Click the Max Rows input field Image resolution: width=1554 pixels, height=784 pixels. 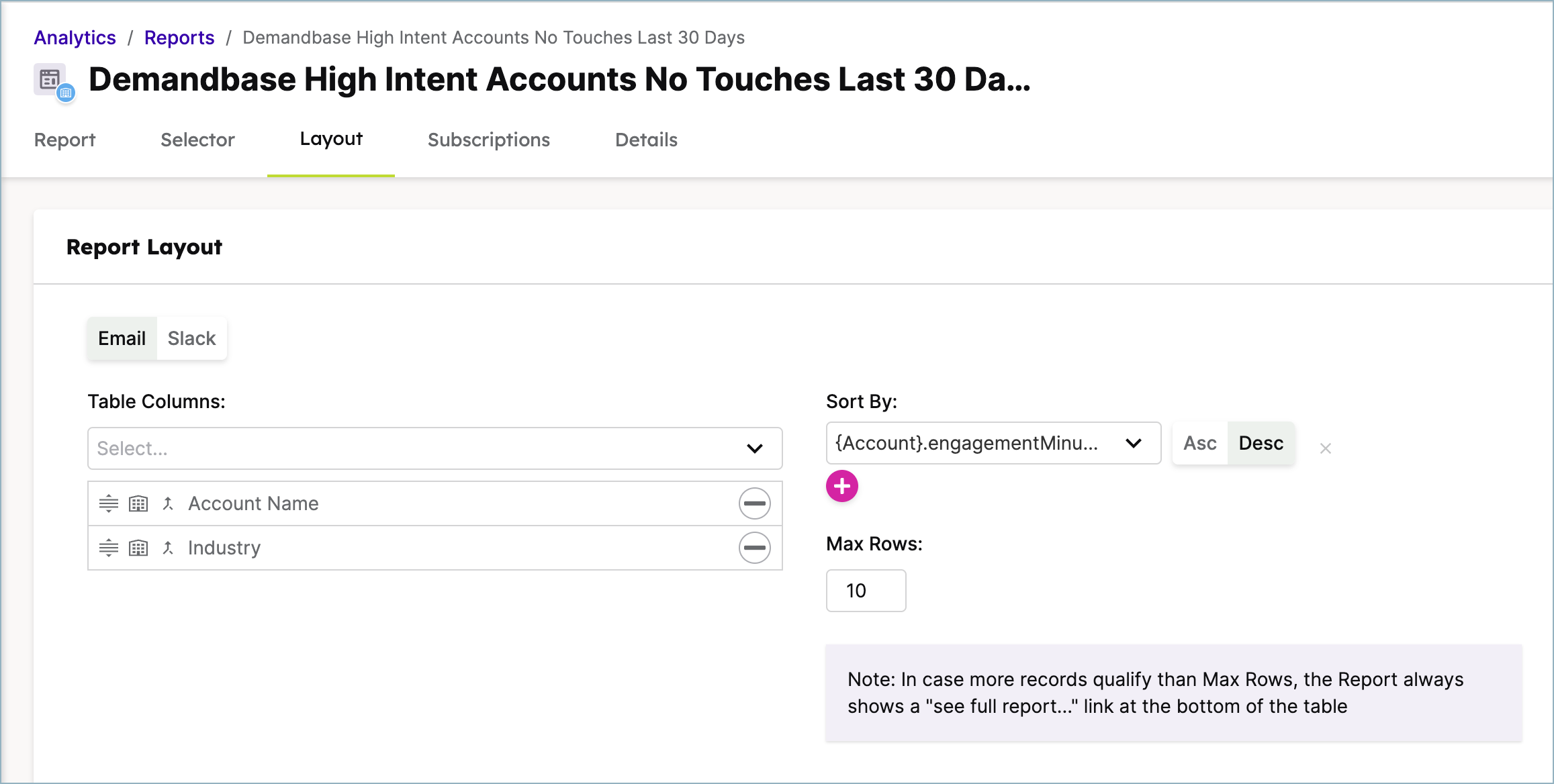(866, 591)
